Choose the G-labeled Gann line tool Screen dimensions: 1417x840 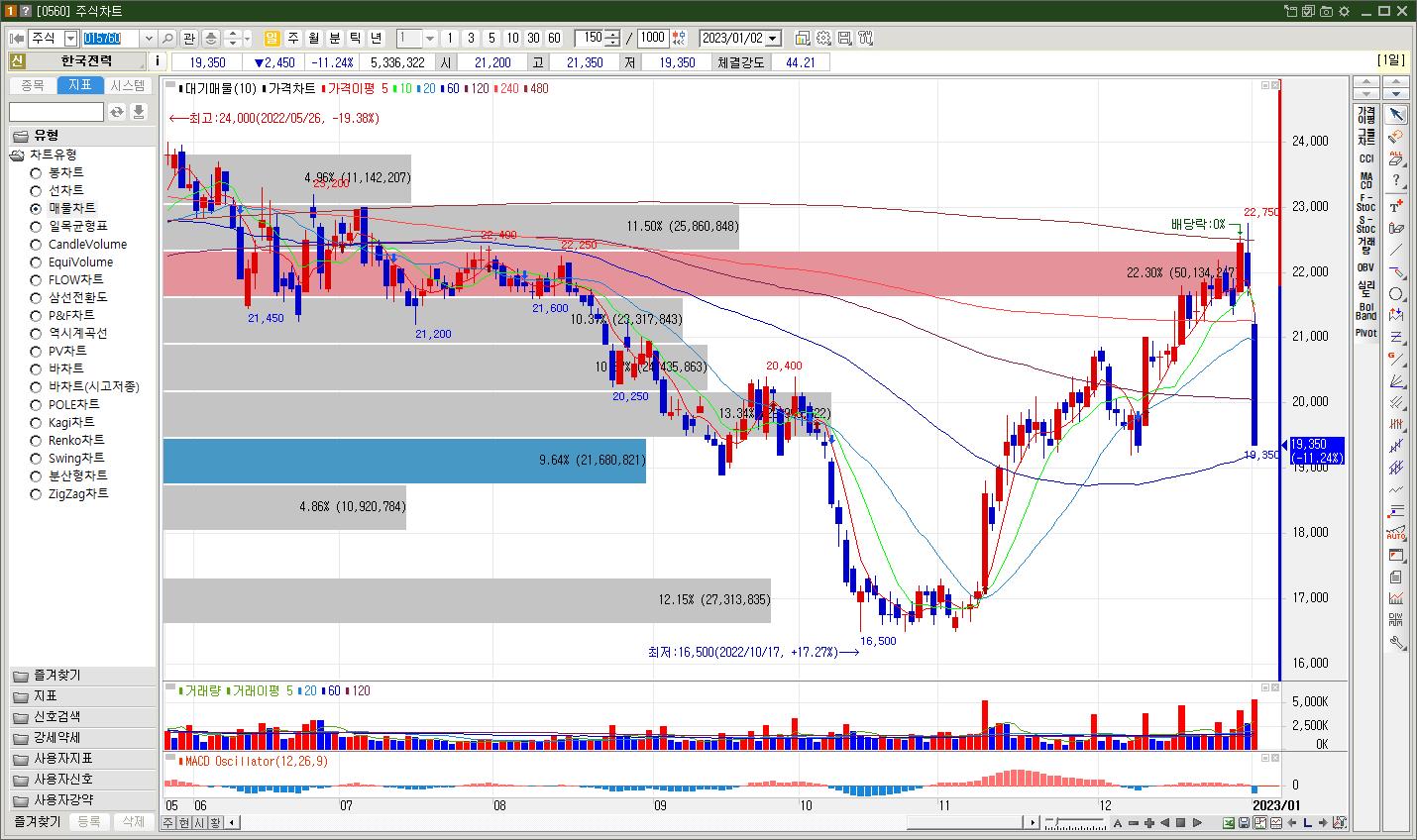point(1396,359)
